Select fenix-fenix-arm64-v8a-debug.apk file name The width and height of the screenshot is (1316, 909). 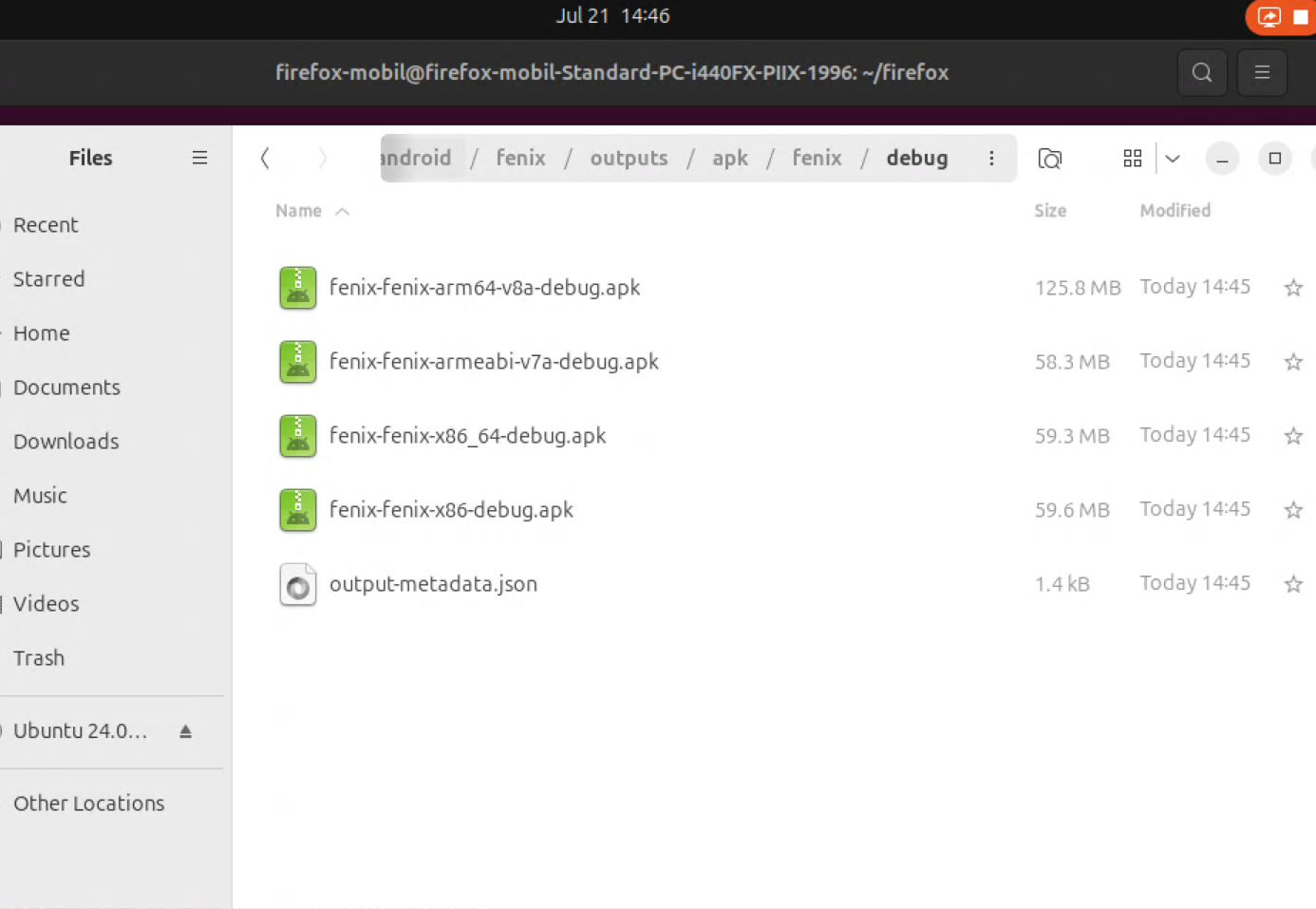(484, 288)
